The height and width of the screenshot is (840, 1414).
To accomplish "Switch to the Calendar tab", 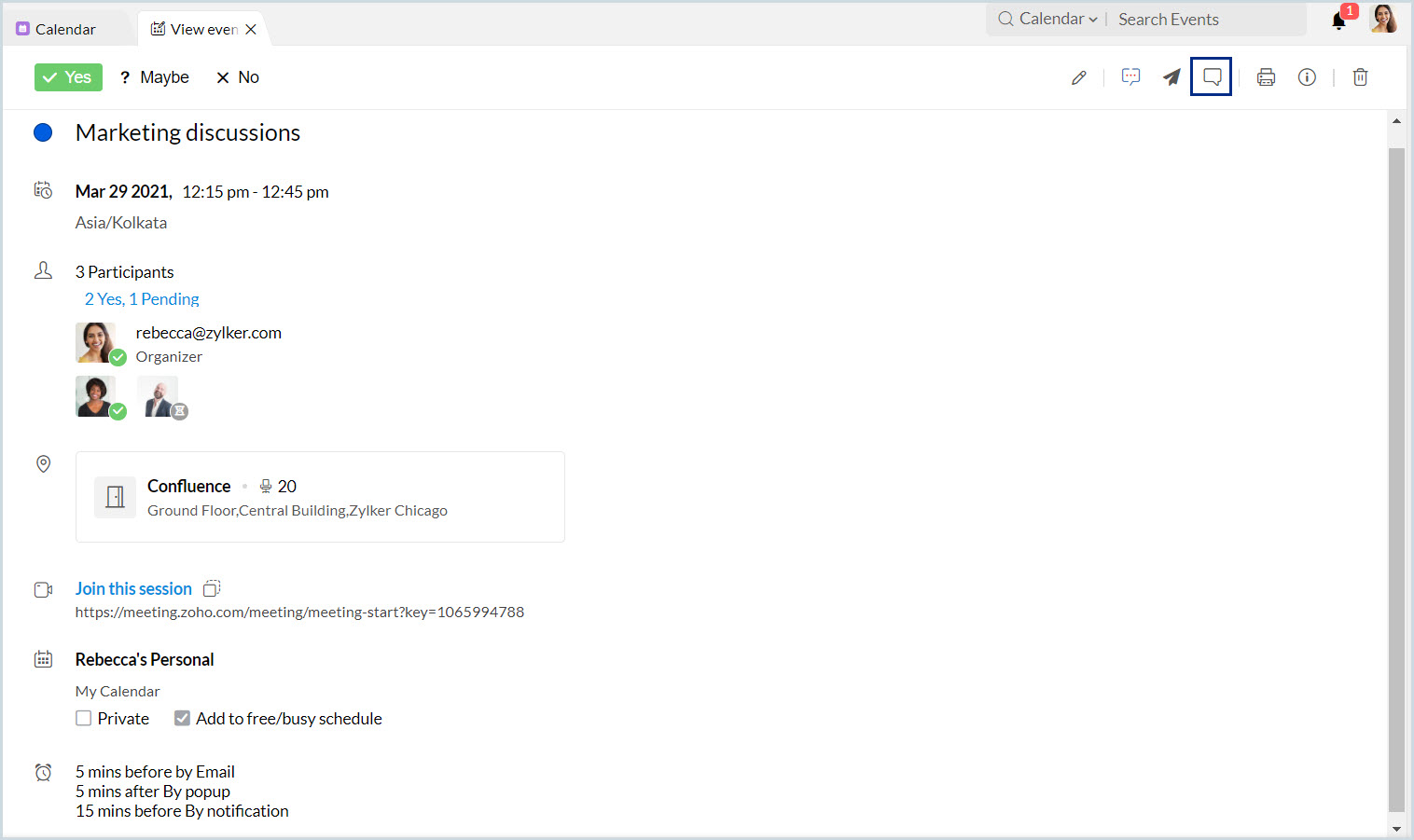I will (x=65, y=30).
